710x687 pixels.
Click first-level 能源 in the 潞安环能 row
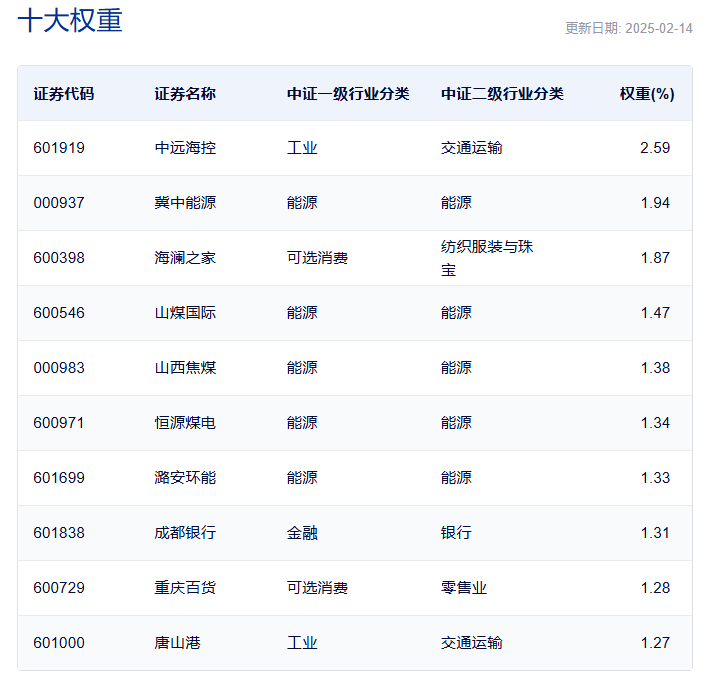[x=302, y=478]
